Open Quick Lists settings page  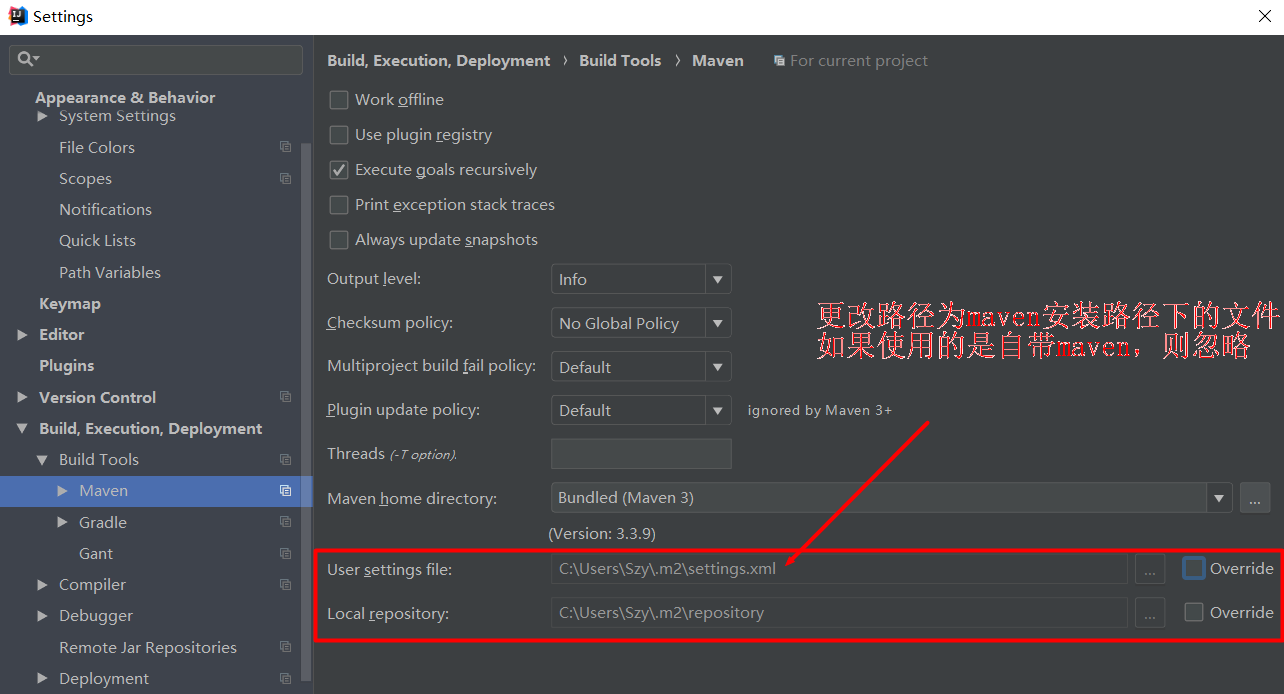[x=97, y=240]
